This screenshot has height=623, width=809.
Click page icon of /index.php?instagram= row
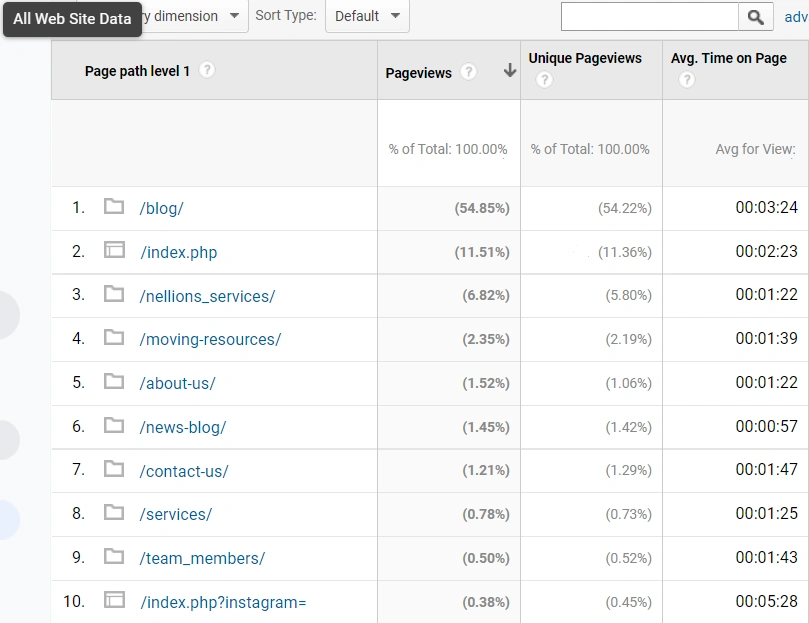[114, 600]
